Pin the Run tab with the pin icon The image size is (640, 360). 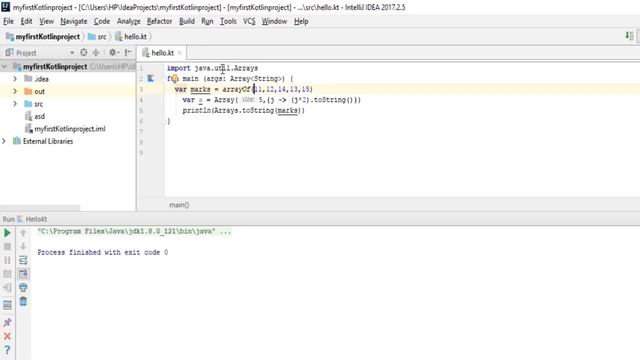coord(7,322)
